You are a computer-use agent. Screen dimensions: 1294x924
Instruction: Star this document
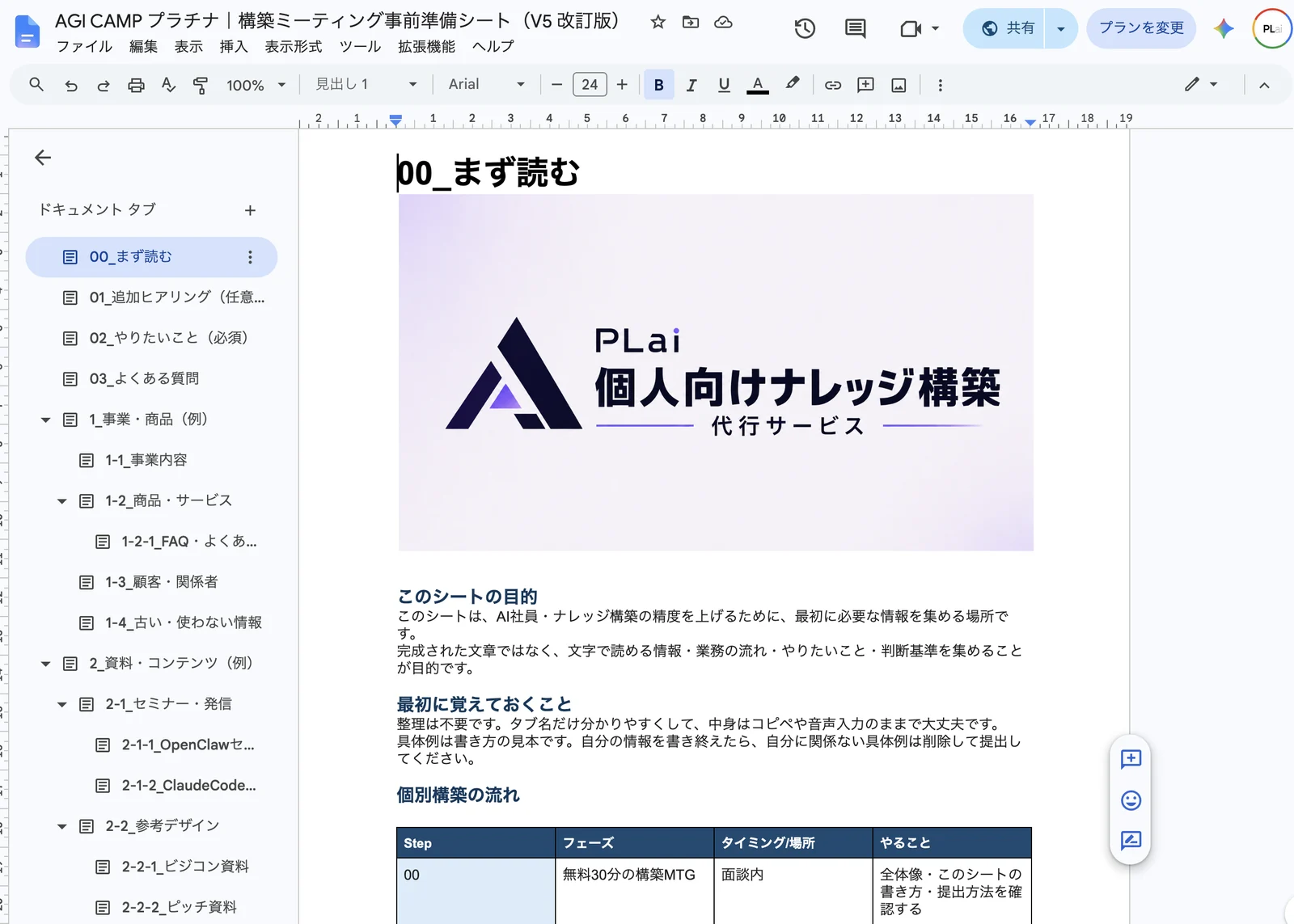click(x=658, y=22)
